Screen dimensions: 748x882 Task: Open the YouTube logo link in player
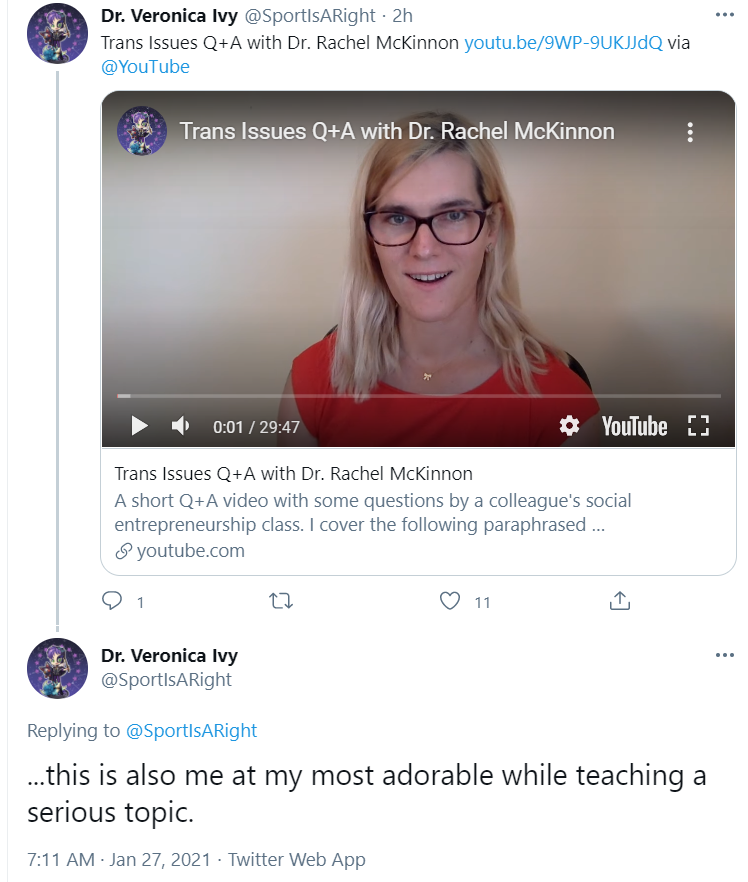point(634,426)
